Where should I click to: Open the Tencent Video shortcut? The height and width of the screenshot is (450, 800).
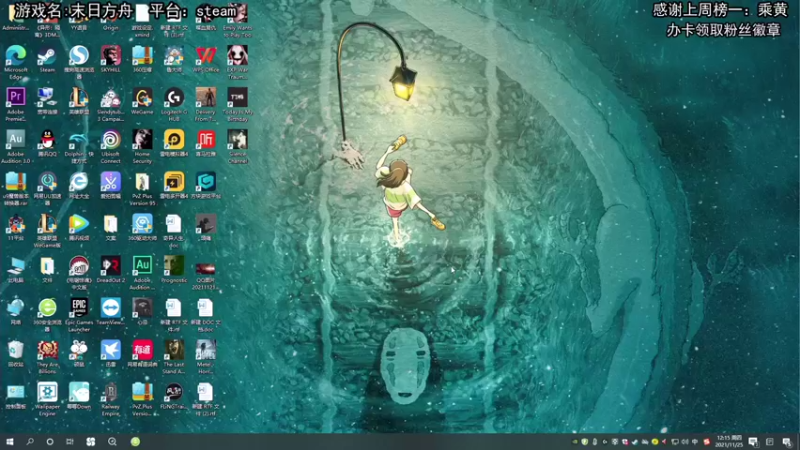pos(79,227)
